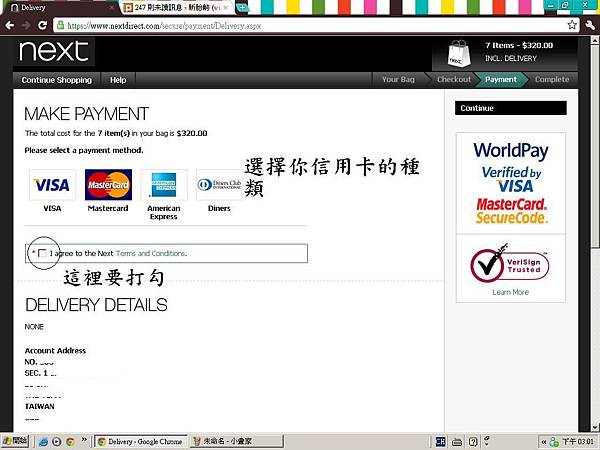Click the '7 Items - $320.00' bag summary
The image size is (600, 450).
tap(519, 45)
